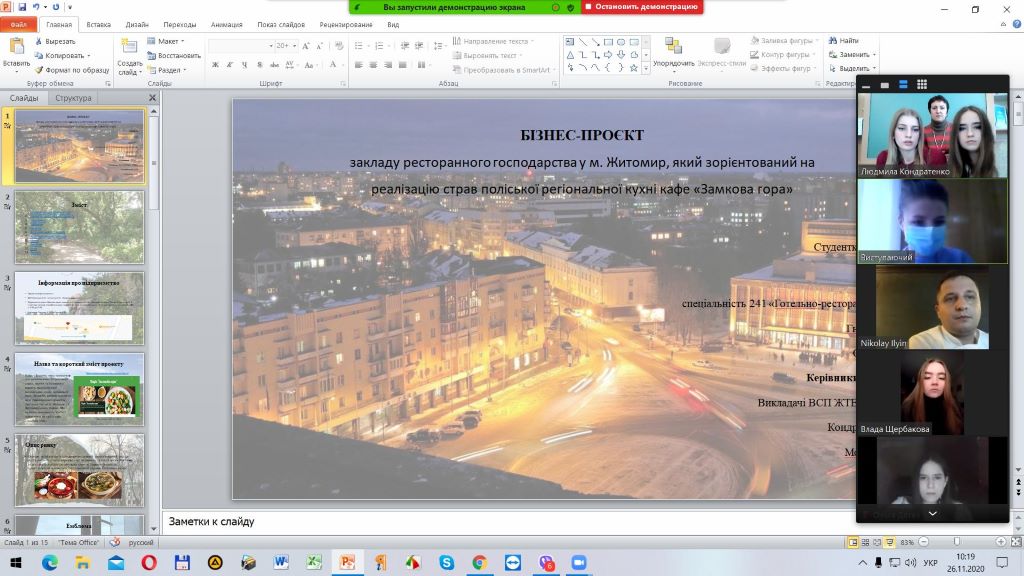Image resolution: width=1024 pixels, height=576 pixels.
Task: Click Find (Найти) in the editing group
Action: click(844, 40)
